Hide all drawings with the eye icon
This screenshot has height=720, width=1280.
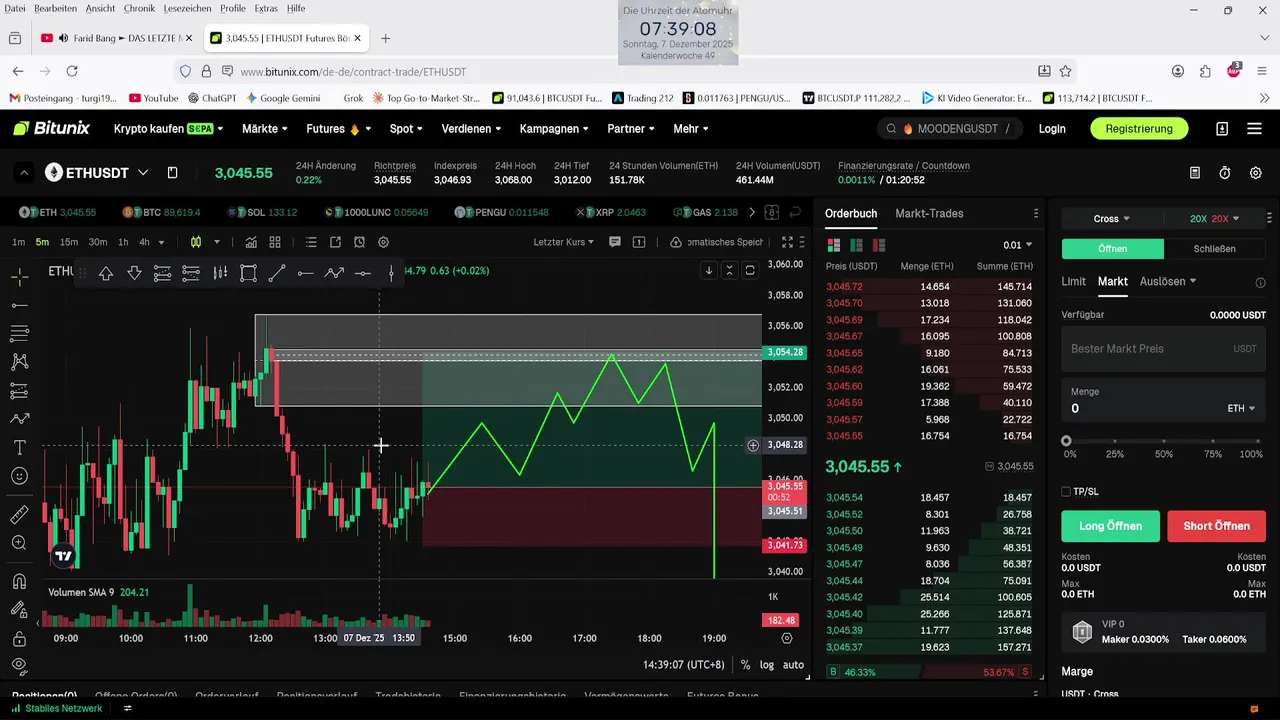[19, 666]
